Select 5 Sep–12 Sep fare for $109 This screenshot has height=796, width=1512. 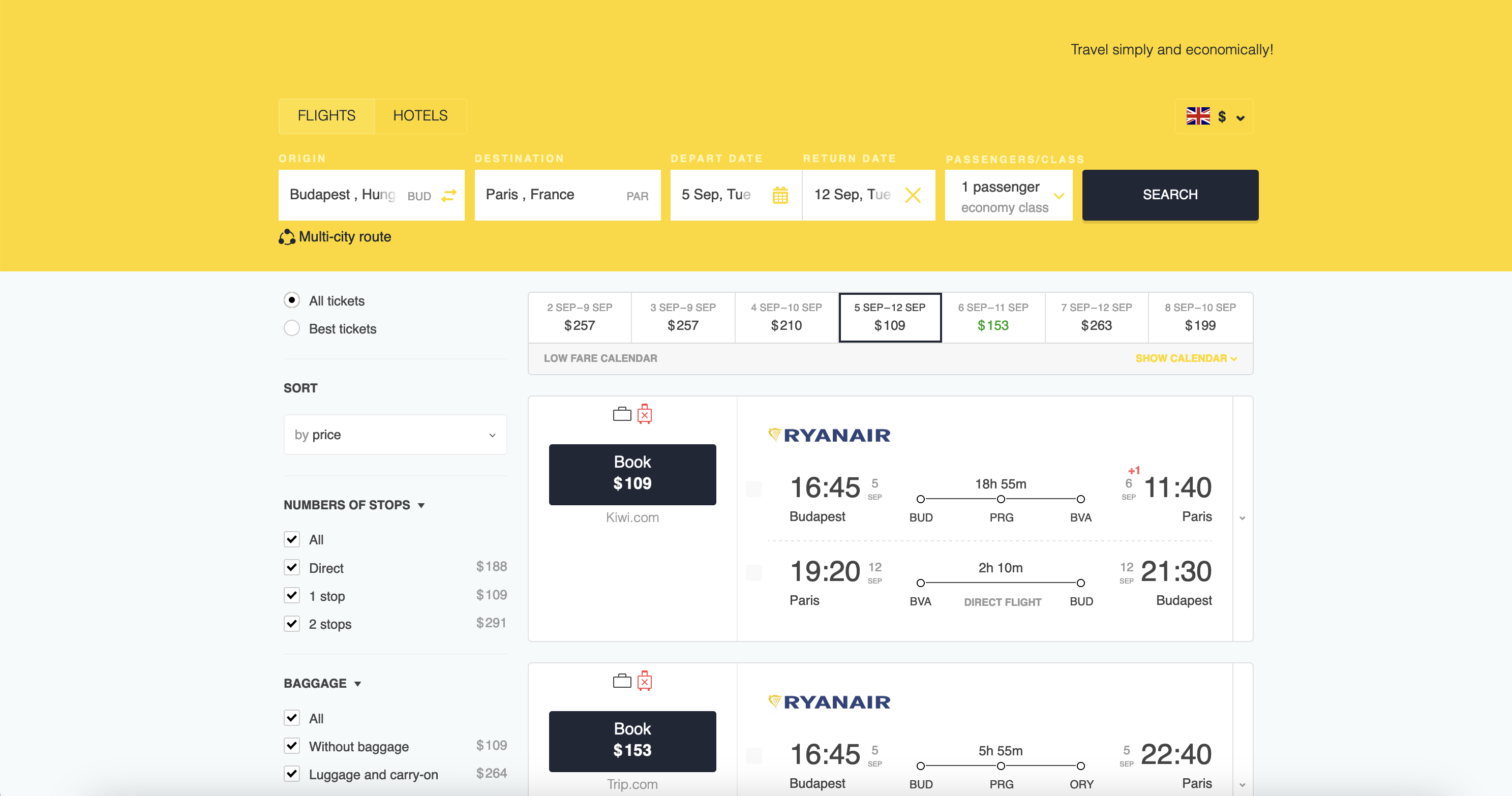point(890,317)
